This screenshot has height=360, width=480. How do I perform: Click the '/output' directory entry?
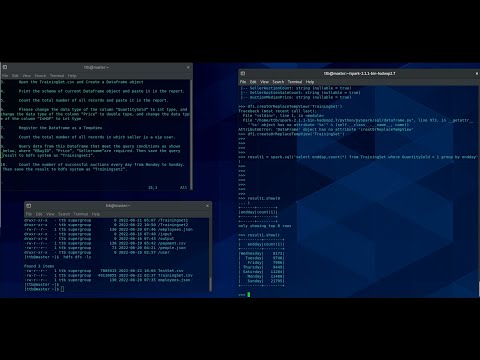tap(165, 239)
